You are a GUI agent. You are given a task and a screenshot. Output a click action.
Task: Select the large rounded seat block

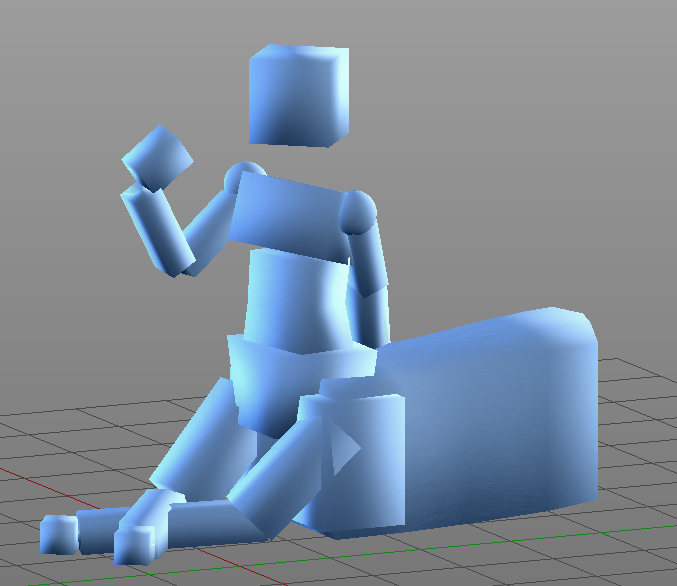(488, 423)
